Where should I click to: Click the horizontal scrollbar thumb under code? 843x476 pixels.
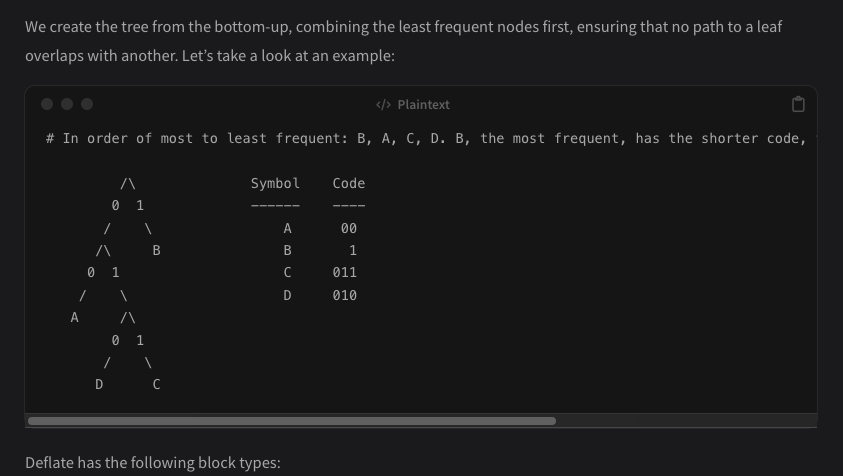291,421
